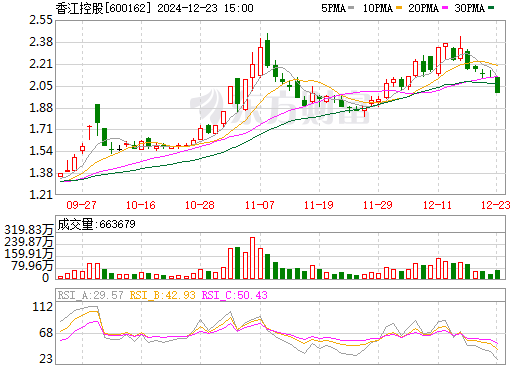
Task: Click the 09-27 date axis label
Action: 81,205
